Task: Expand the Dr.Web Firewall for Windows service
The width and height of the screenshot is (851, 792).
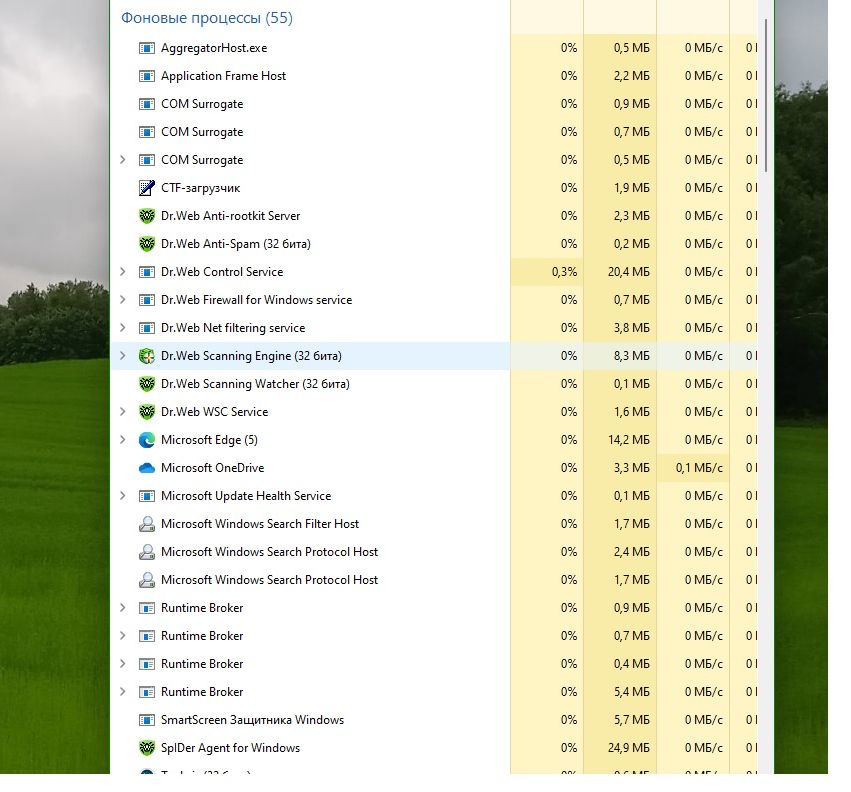Action: coord(123,300)
